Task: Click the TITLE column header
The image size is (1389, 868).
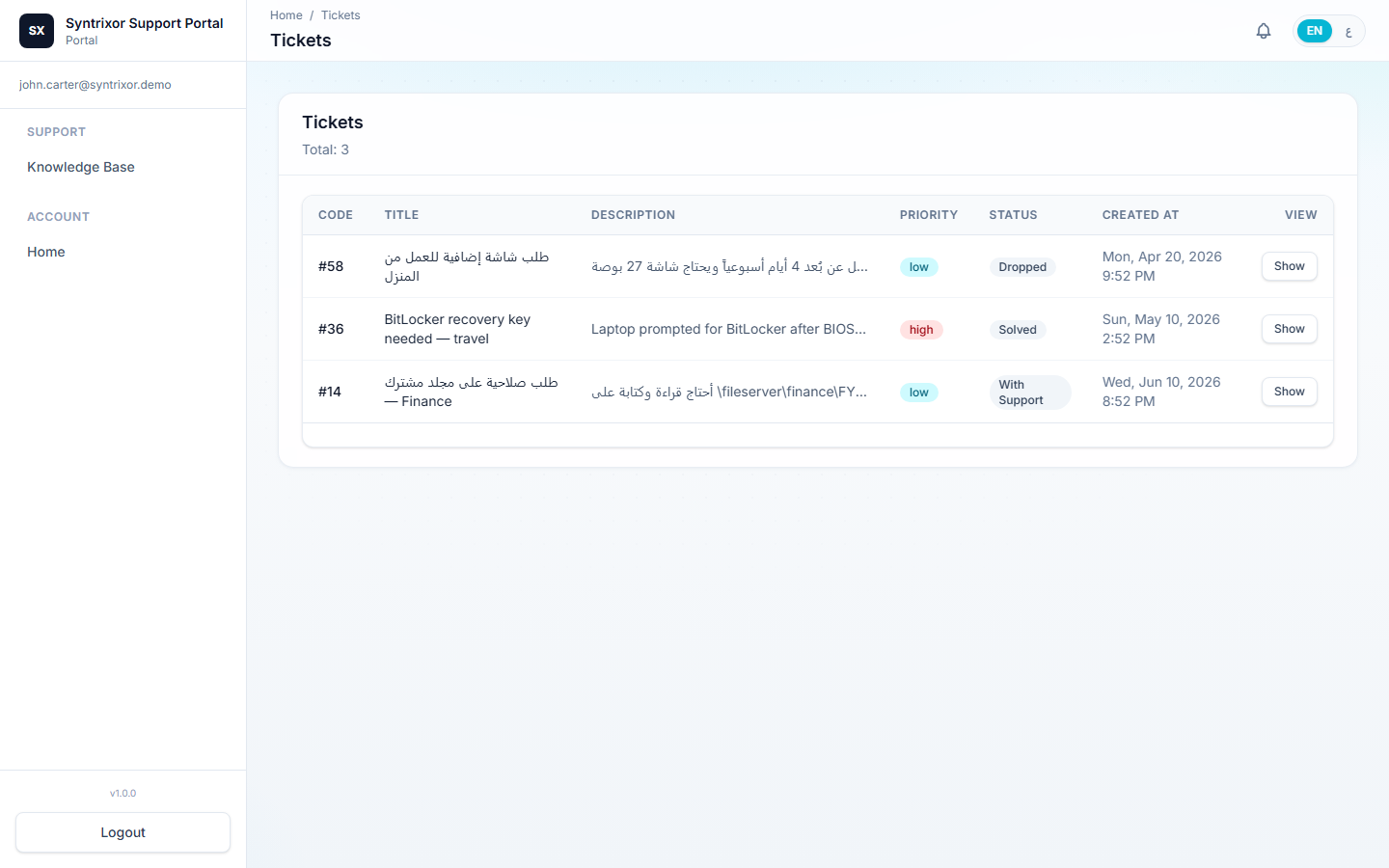Action: 401,215
